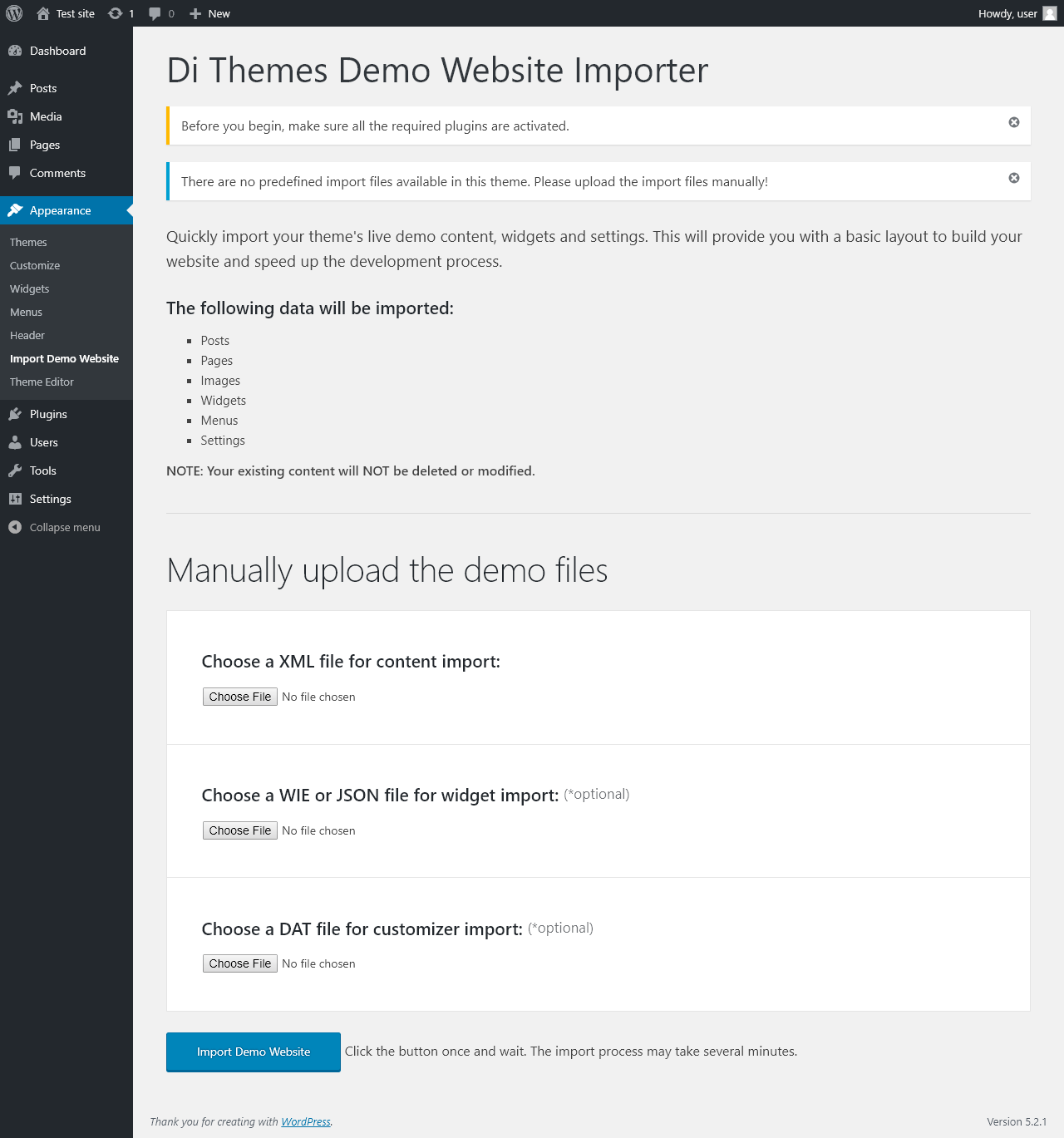Click Menus in the imported data list
This screenshot has height=1138, width=1064.
[x=219, y=421]
